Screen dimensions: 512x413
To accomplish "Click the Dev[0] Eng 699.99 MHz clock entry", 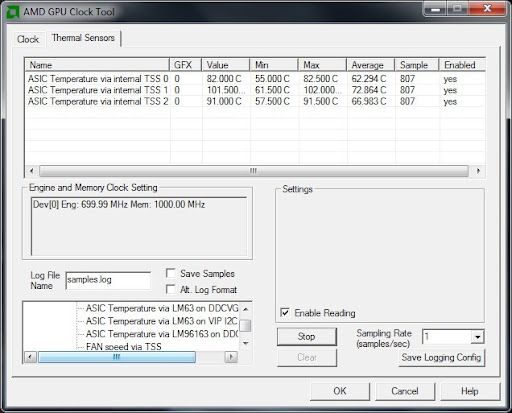I will [x=119, y=204].
